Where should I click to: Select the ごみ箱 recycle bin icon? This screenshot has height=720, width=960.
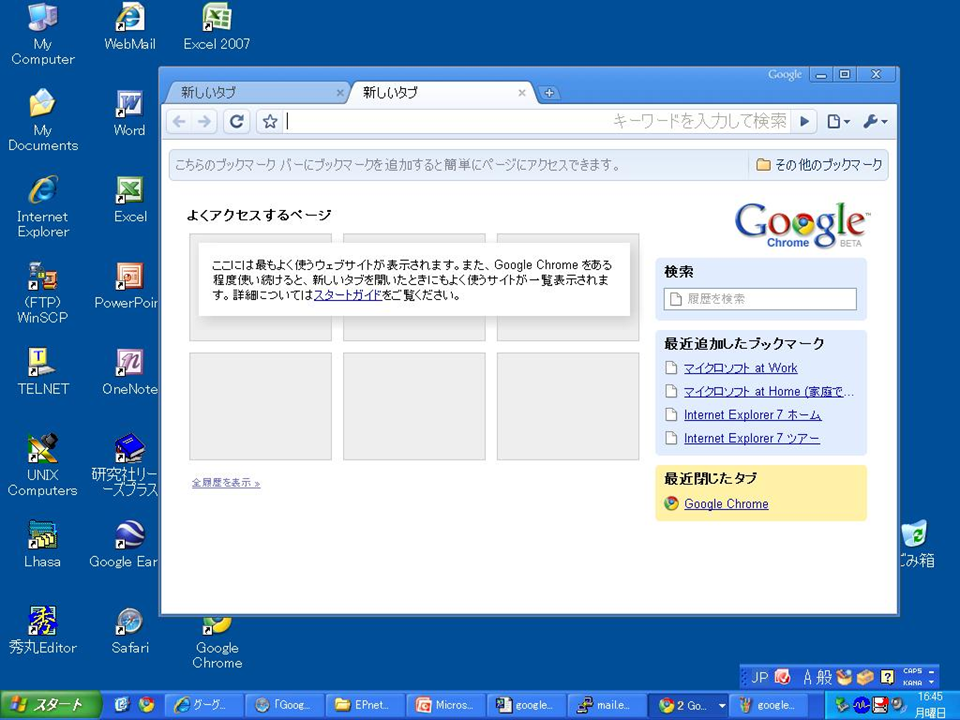[x=917, y=544]
